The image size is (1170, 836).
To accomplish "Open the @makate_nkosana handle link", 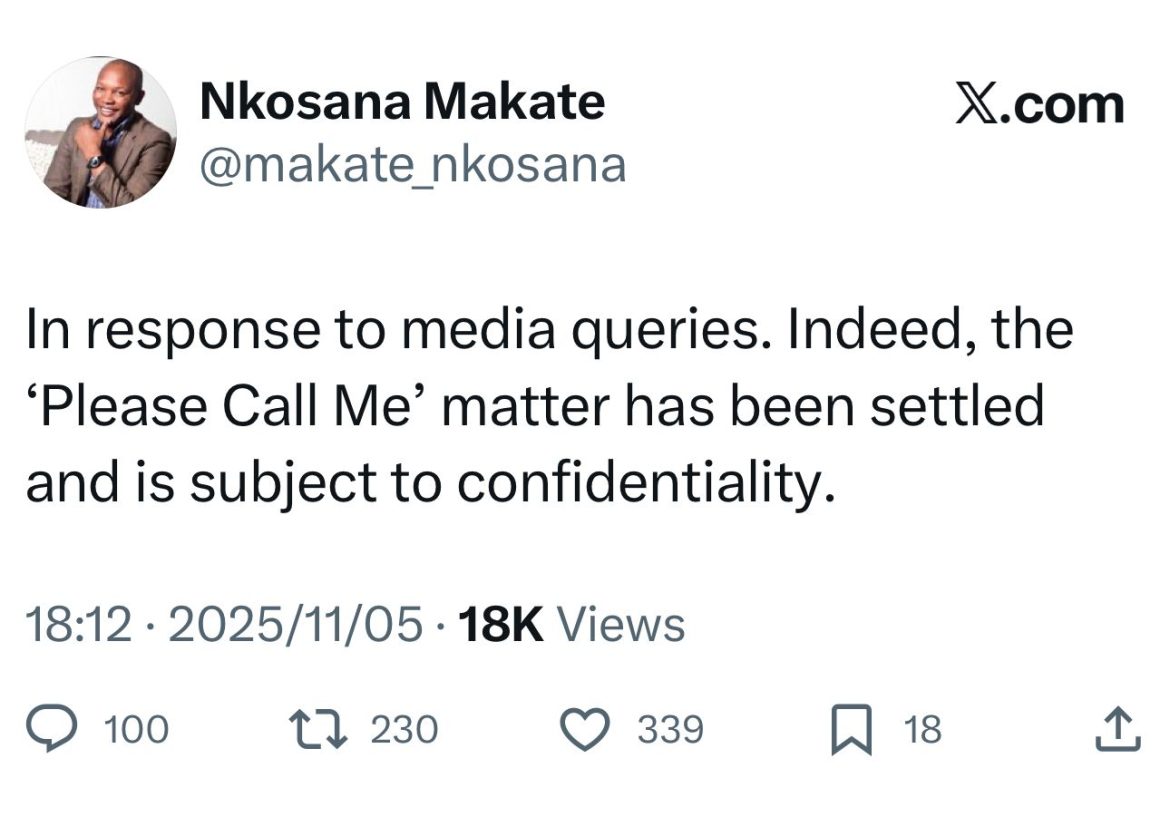I will click(x=413, y=165).
